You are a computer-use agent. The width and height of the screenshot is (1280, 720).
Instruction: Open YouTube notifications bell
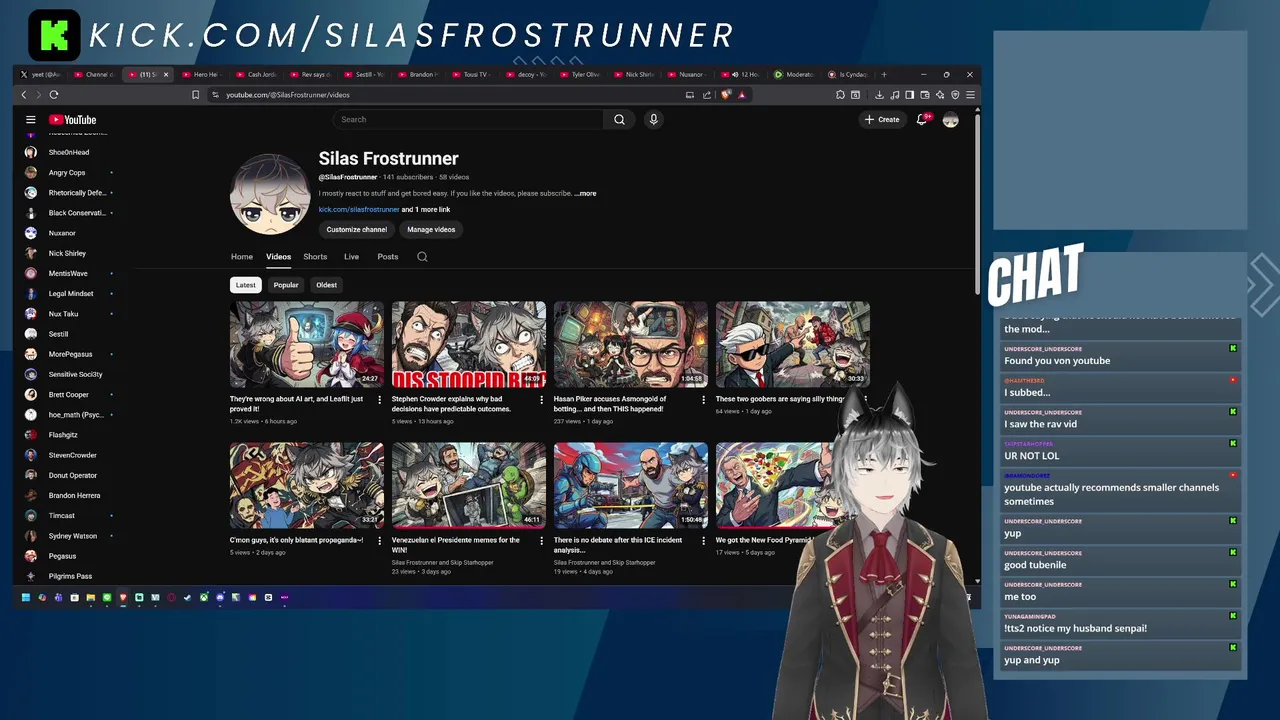[921, 120]
